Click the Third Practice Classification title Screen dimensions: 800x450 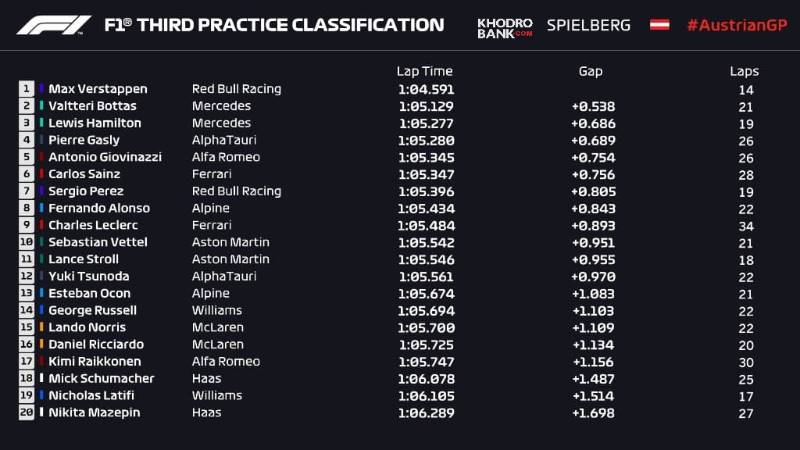coord(273,25)
